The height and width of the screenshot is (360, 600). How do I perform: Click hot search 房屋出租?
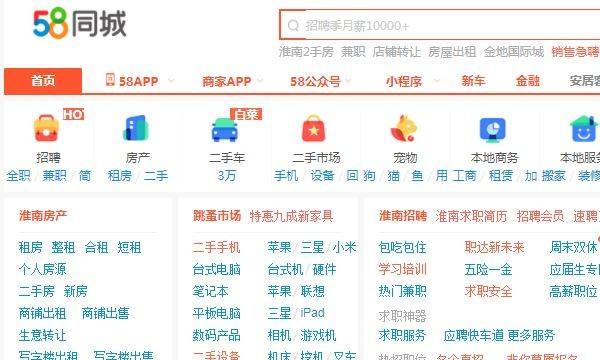coord(452,52)
